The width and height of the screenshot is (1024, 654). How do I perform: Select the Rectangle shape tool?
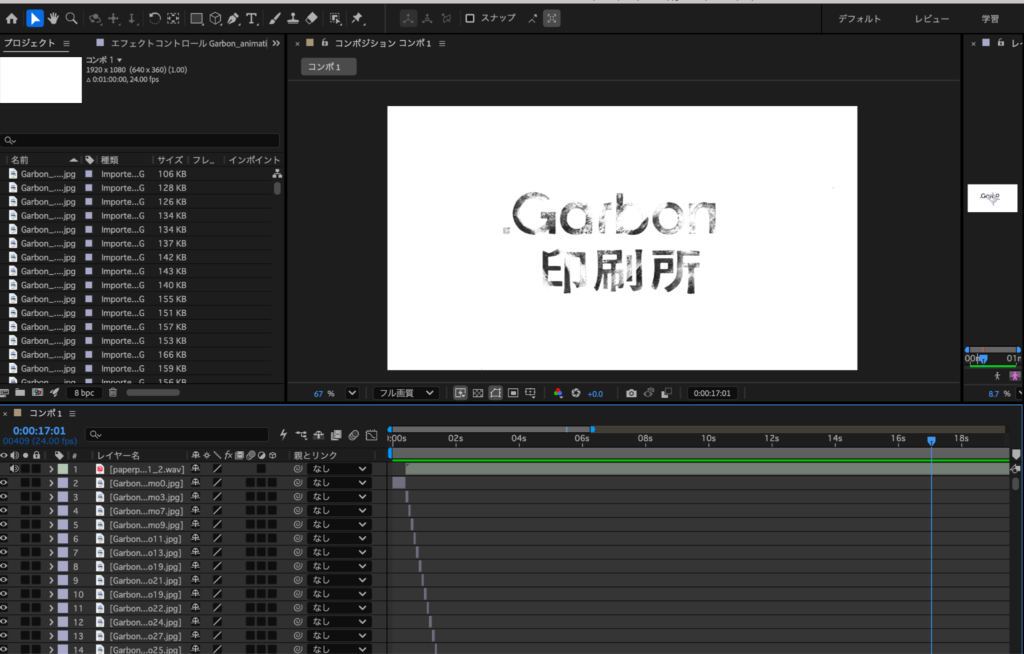(196, 18)
